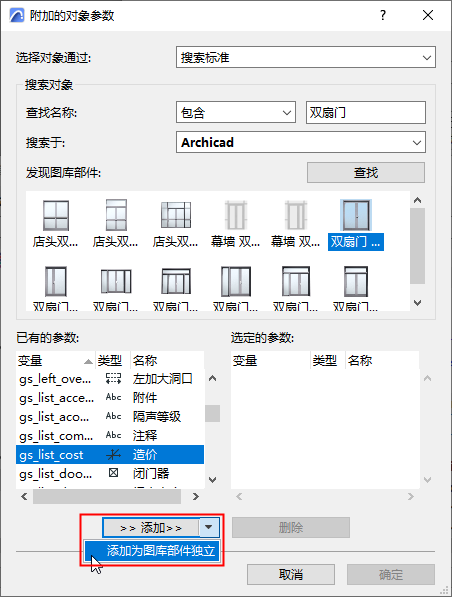The image size is (452, 597).
Task: Select the gs_left_ove... parameter row
Action: [110, 378]
